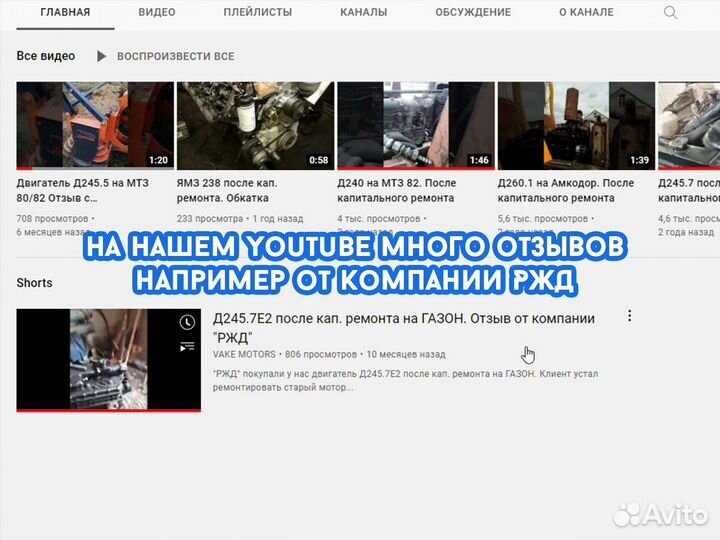Image resolution: width=720 pixels, height=540 pixels.
Task: Open the О КАНАЛЕ tab
Action: tap(586, 12)
